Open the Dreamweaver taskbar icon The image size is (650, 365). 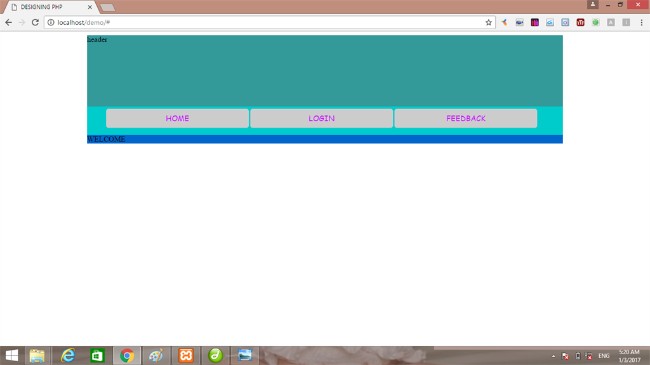click(x=216, y=355)
